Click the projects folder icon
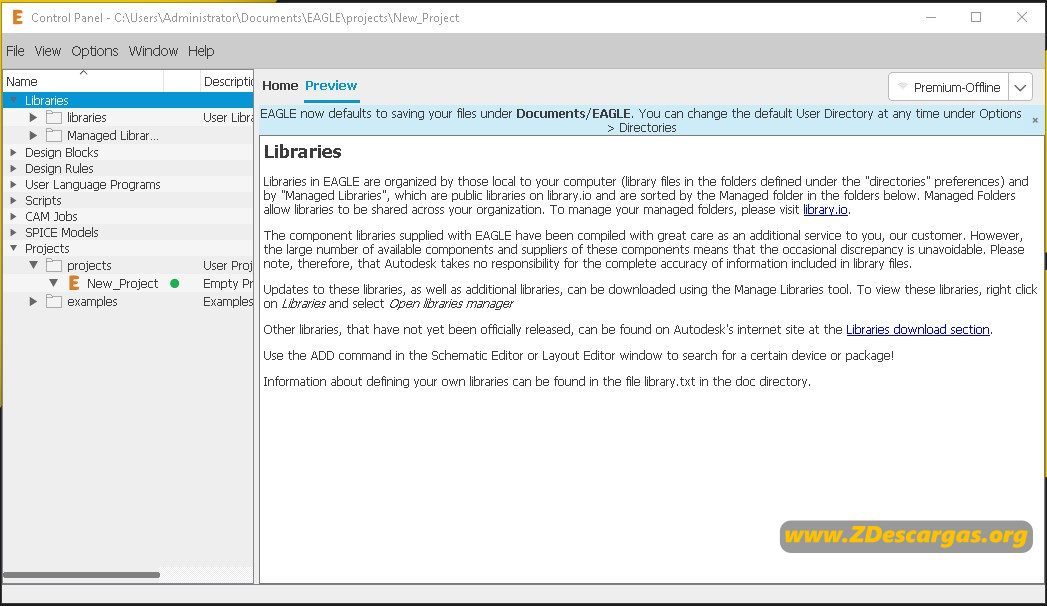The width and height of the screenshot is (1047, 606). (54, 266)
